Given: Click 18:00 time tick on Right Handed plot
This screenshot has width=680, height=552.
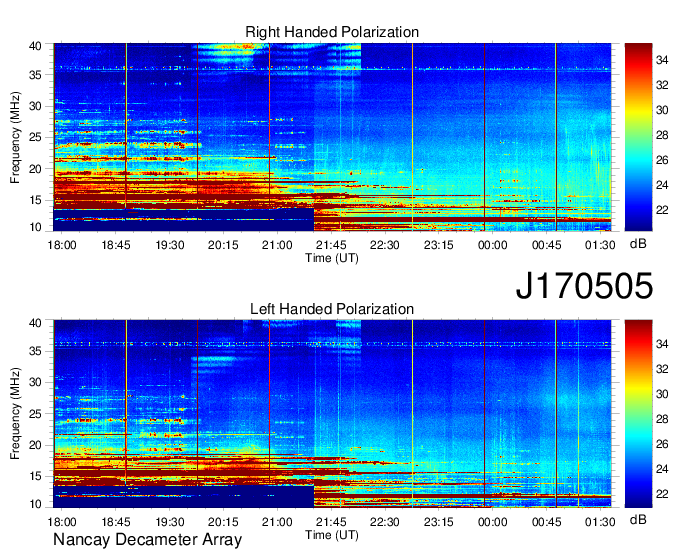Looking at the screenshot, I should [62, 245].
